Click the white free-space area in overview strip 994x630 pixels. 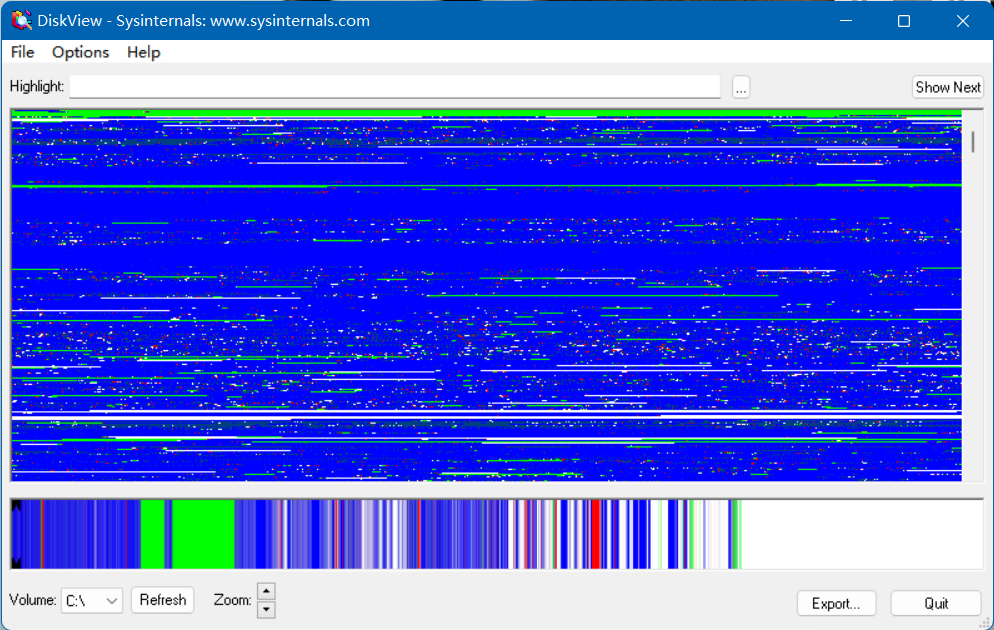point(860,534)
